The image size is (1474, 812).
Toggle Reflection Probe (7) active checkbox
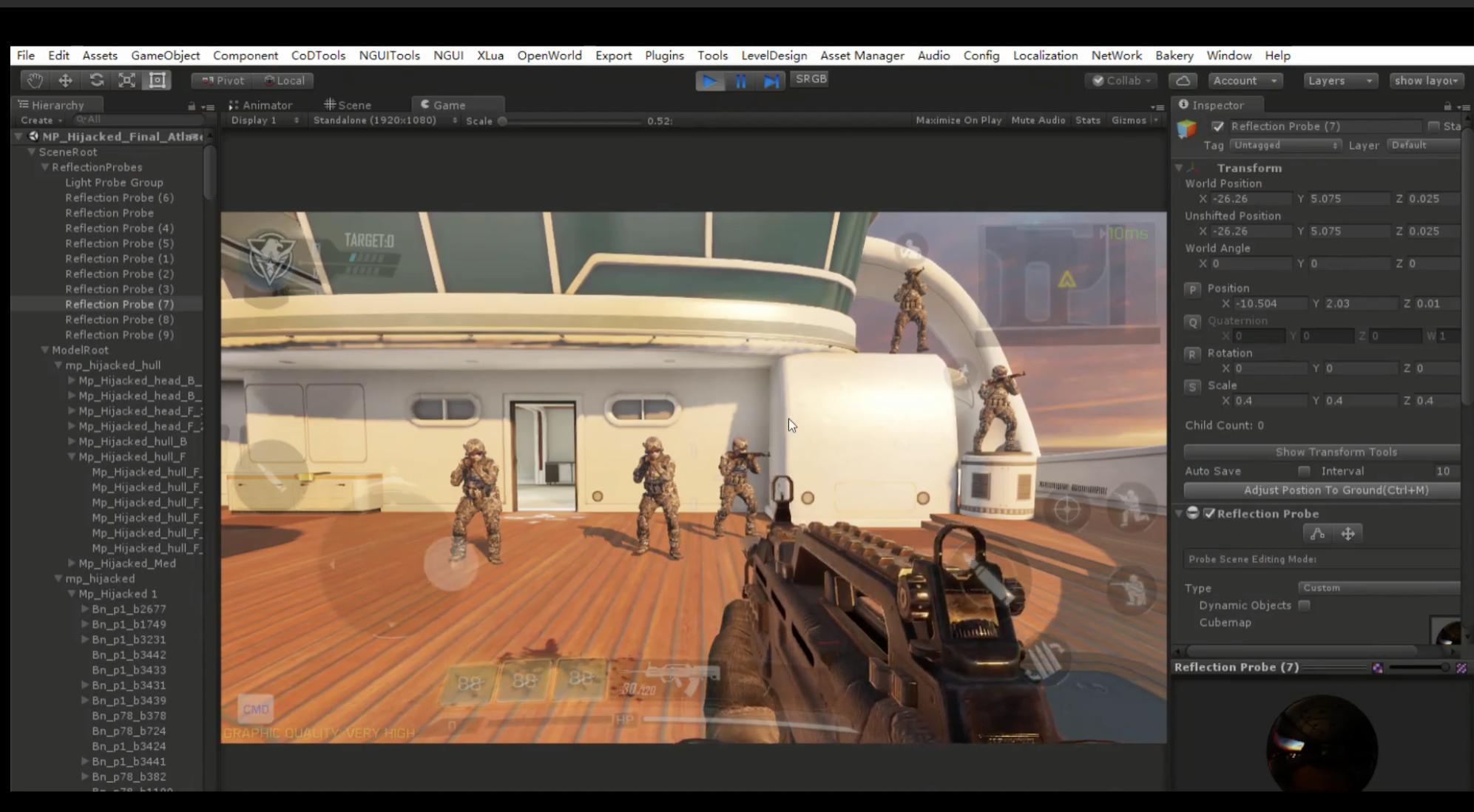click(x=1218, y=126)
